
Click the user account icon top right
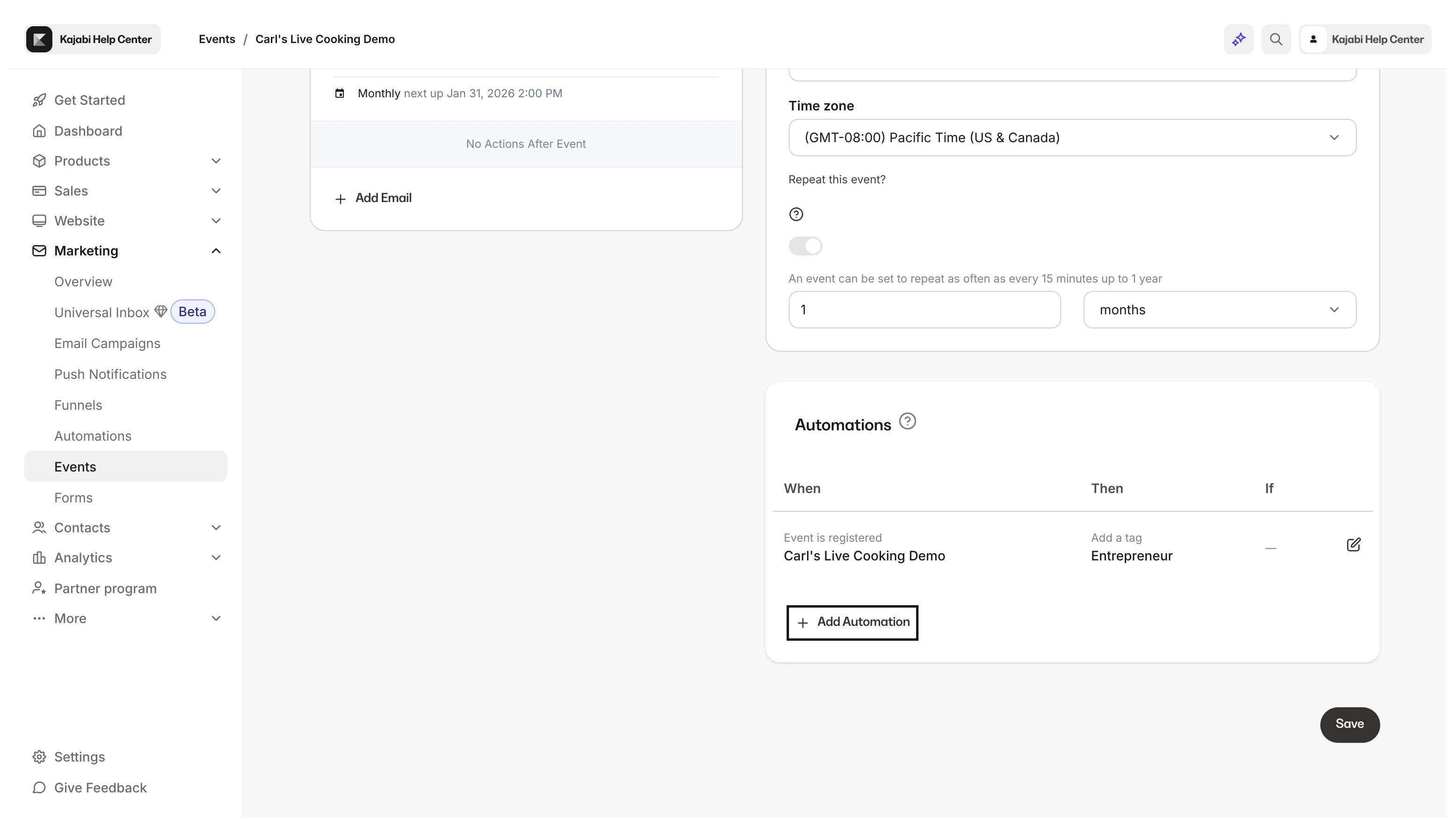pos(1314,39)
